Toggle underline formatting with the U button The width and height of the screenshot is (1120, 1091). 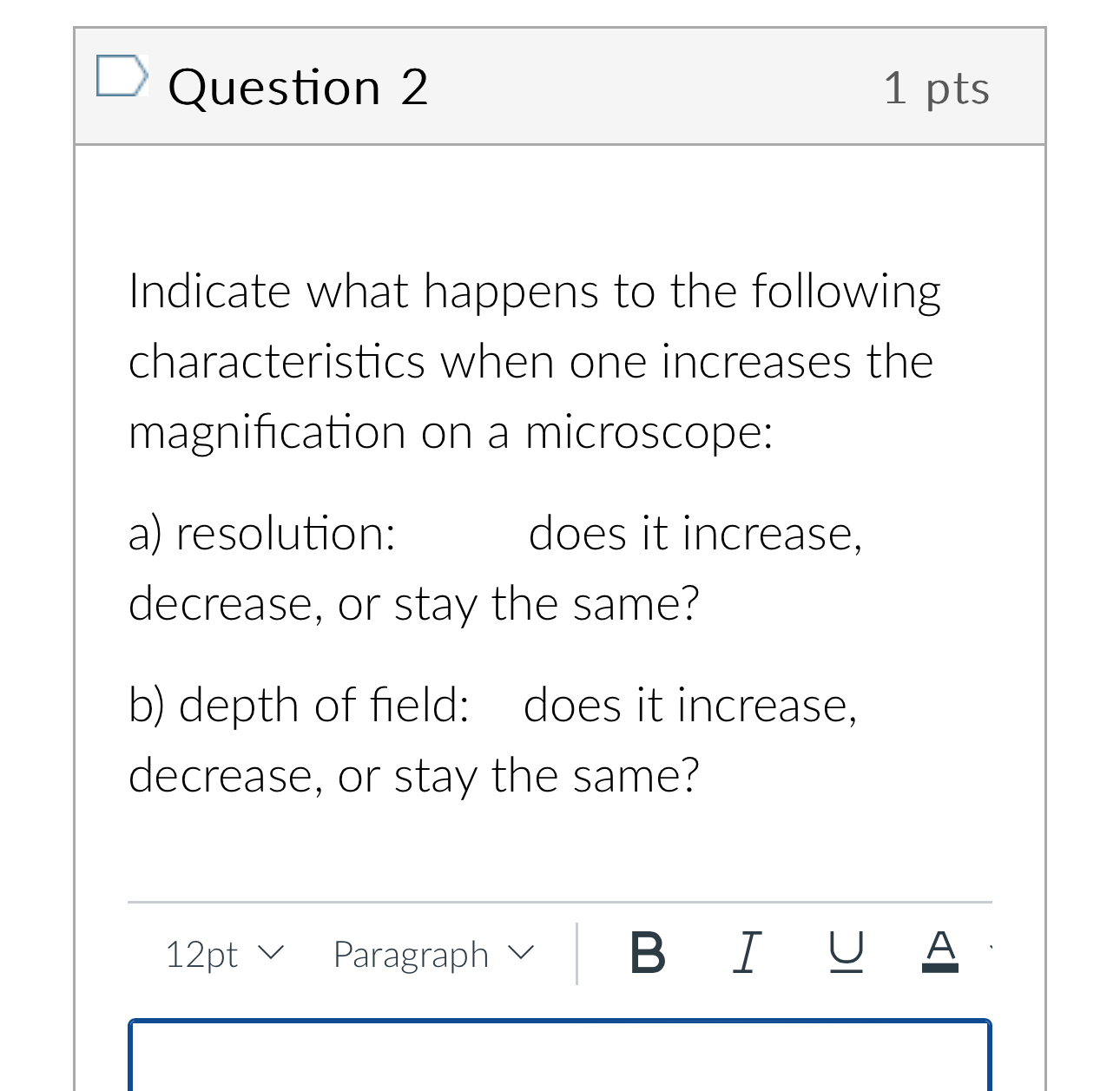(x=846, y=953)
